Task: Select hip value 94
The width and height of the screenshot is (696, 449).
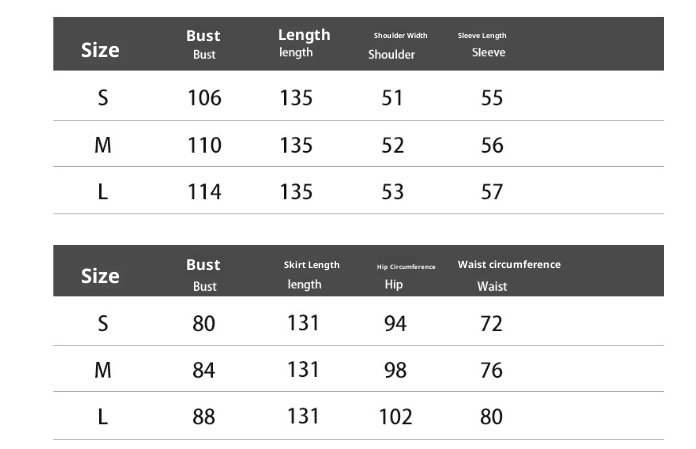Action: pyautogui.click(x=395, y=324)
